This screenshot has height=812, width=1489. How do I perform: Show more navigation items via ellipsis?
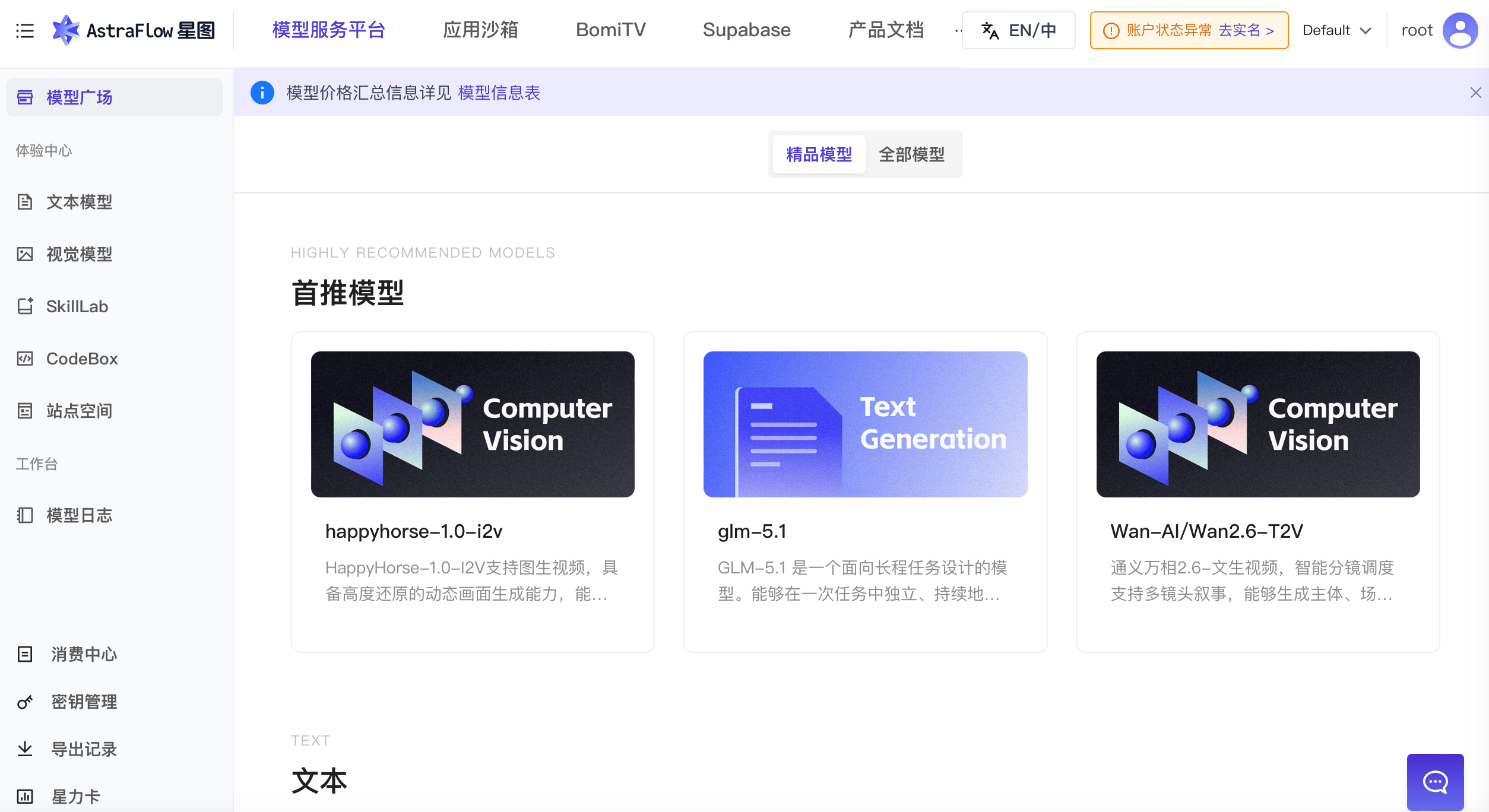(x=958, y=30)
